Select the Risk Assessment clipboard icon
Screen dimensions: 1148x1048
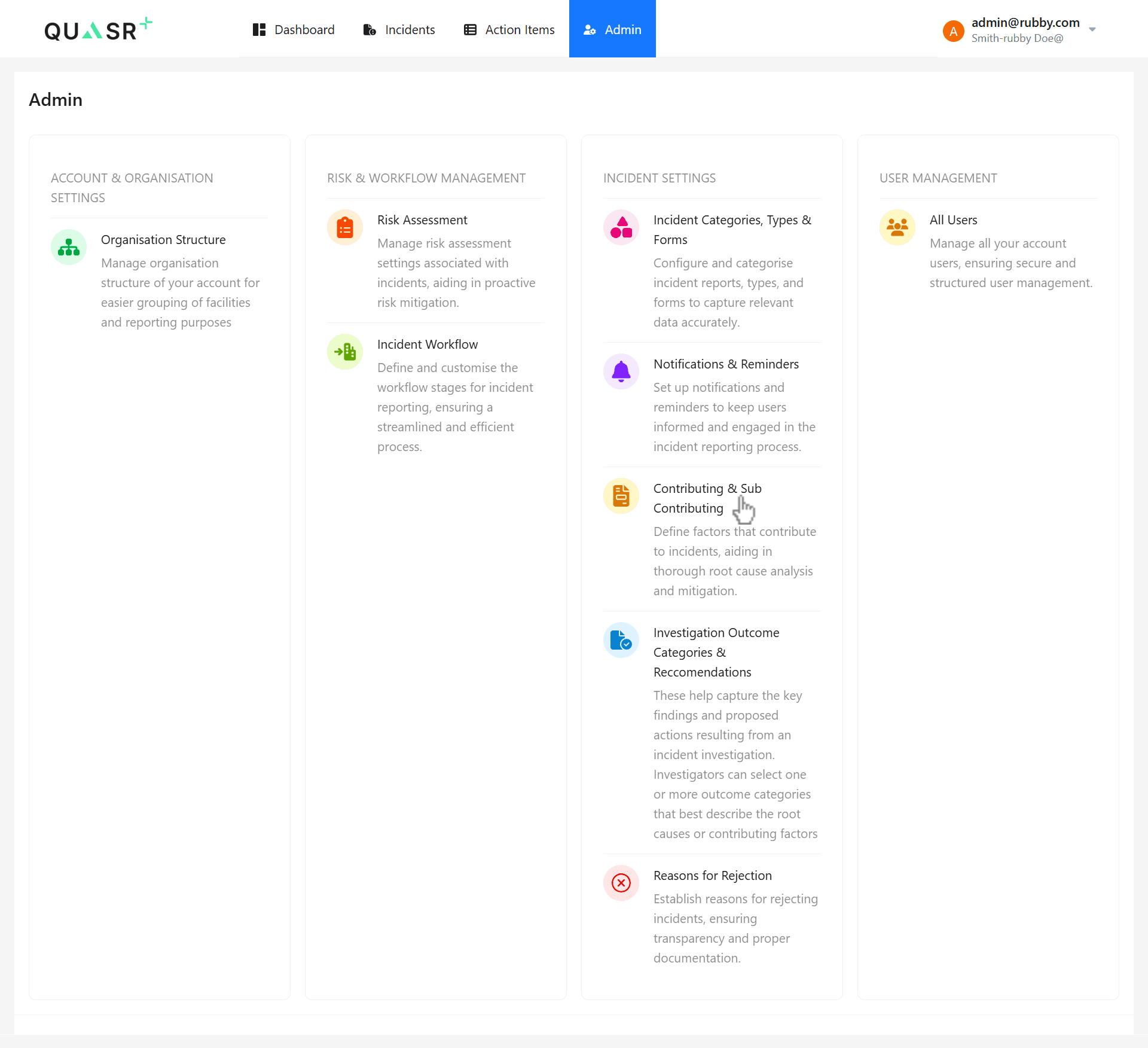point(344,227)
